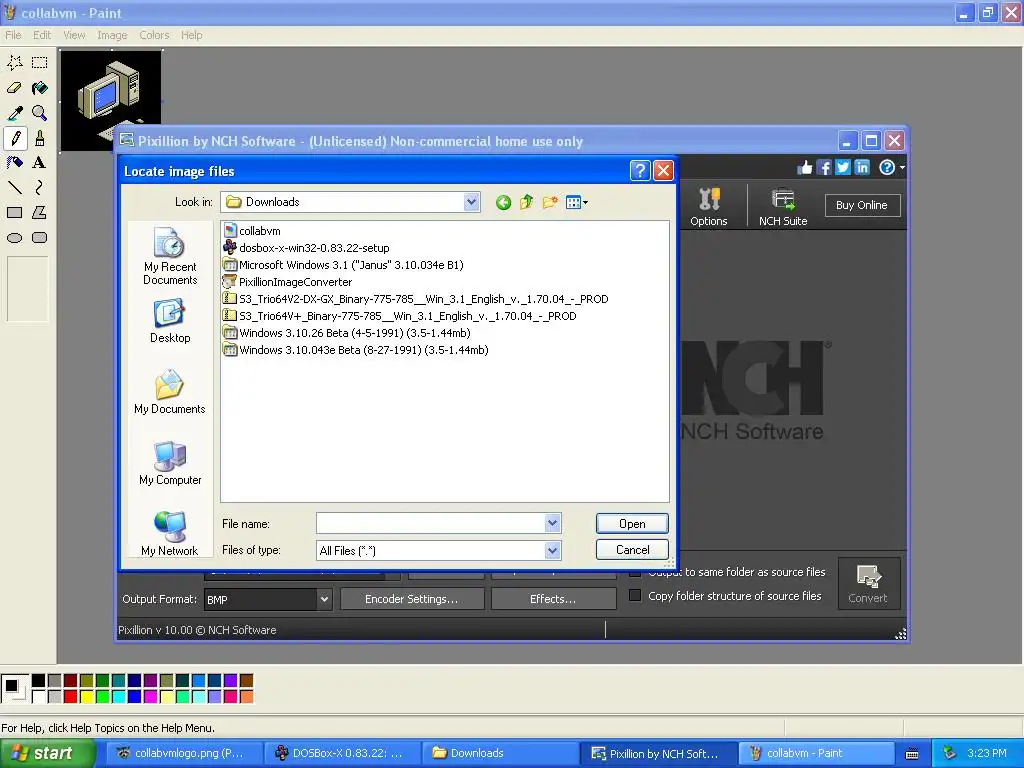Go to My Recent Documents place
Viewport: 1024px width, 768px height.
tap(170, 256)
